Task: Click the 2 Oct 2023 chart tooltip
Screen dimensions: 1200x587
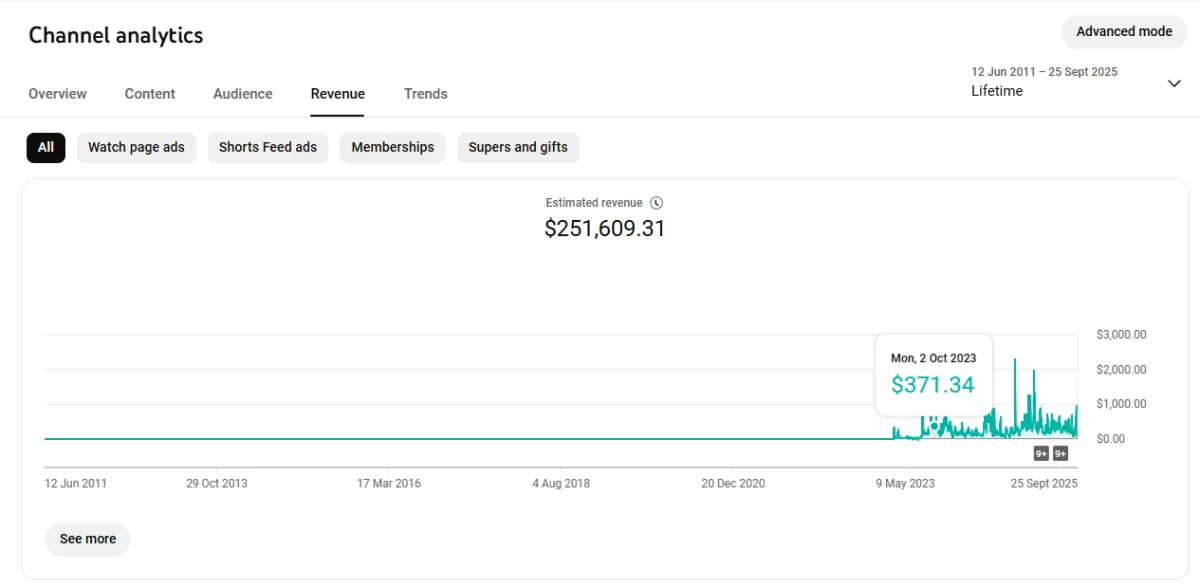Action: click(933, 374)
